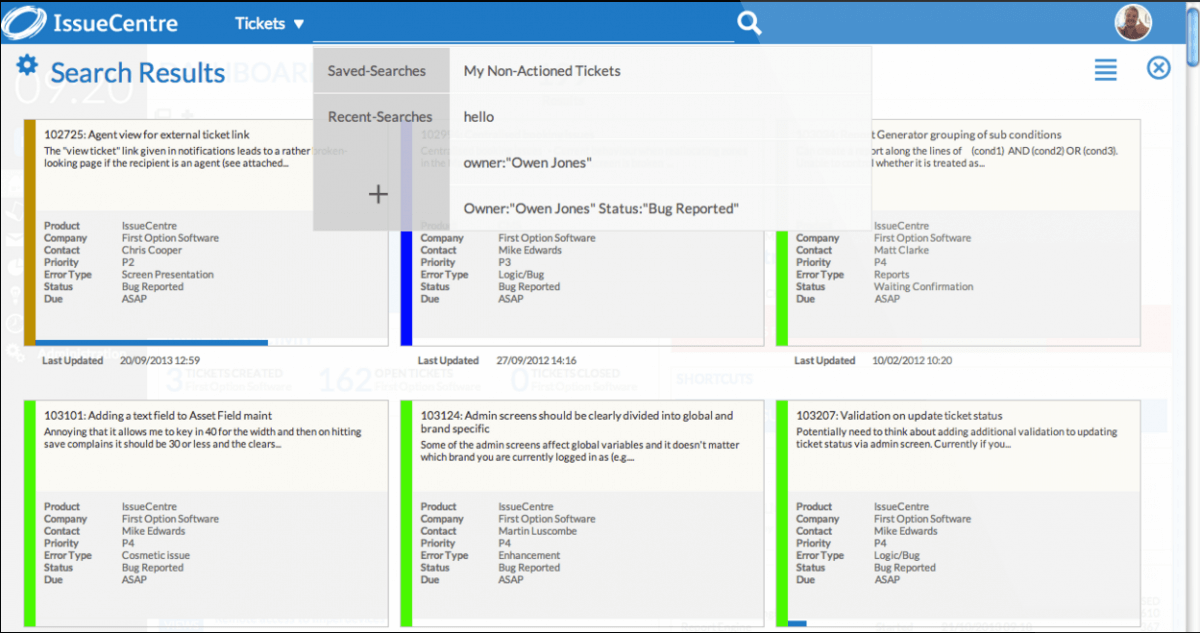Open the Tickets dropdown menu
This screenshot has height=633, width=1200.
click(x=269, y=24)
